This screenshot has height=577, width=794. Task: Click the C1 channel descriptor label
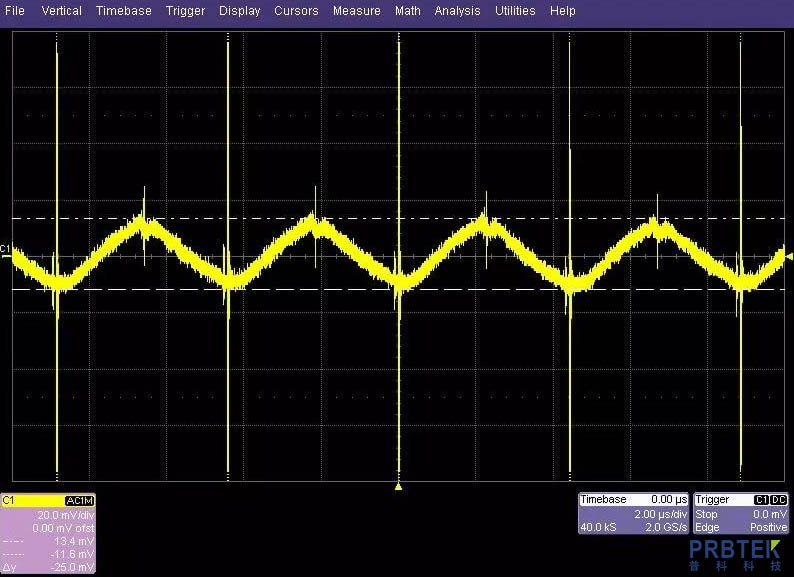9,501
